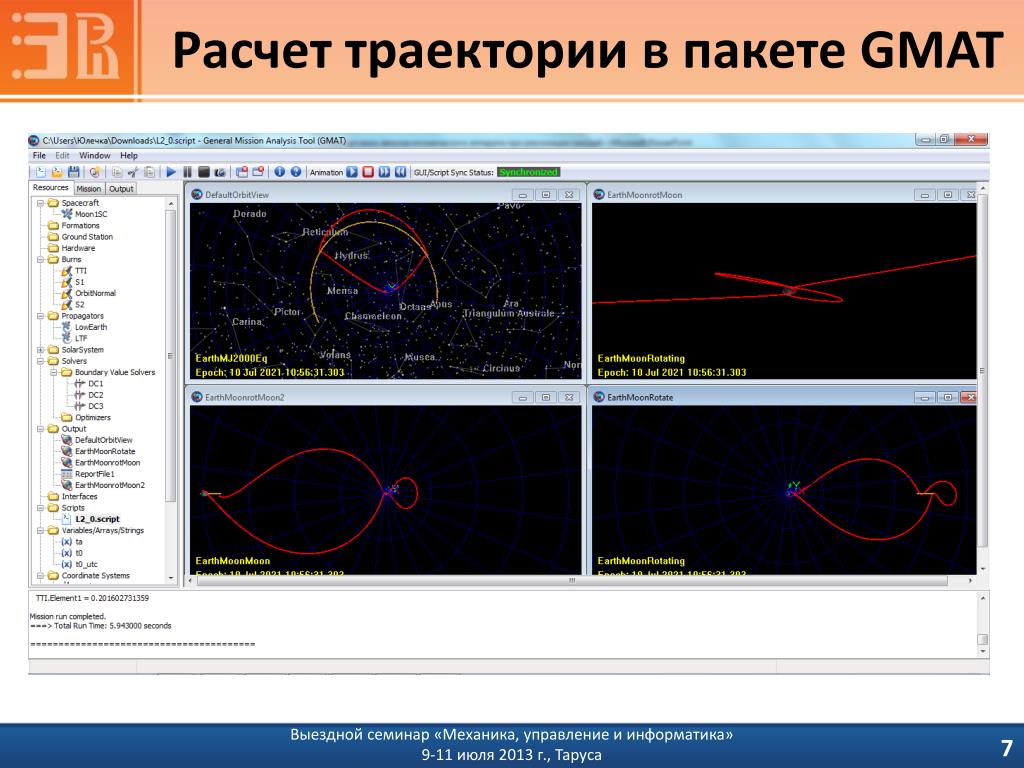Select EarthMoonRotate in the resource tree

(105, 451)
